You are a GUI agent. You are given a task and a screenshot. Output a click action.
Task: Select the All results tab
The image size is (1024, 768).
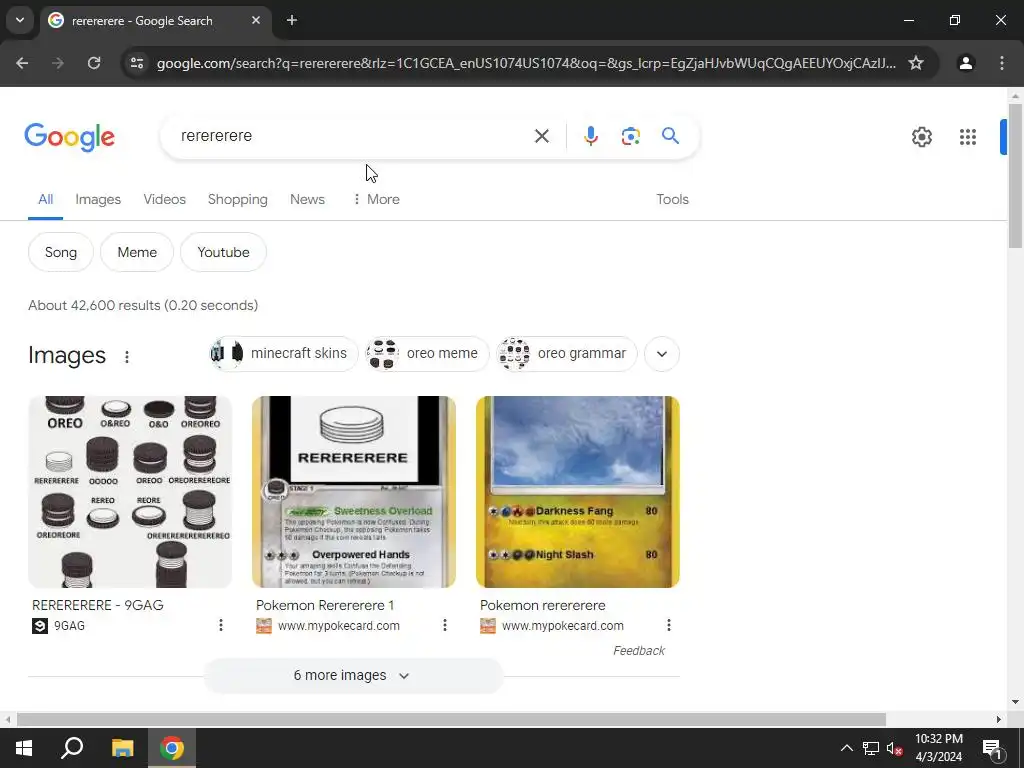[x=45, y=199]
